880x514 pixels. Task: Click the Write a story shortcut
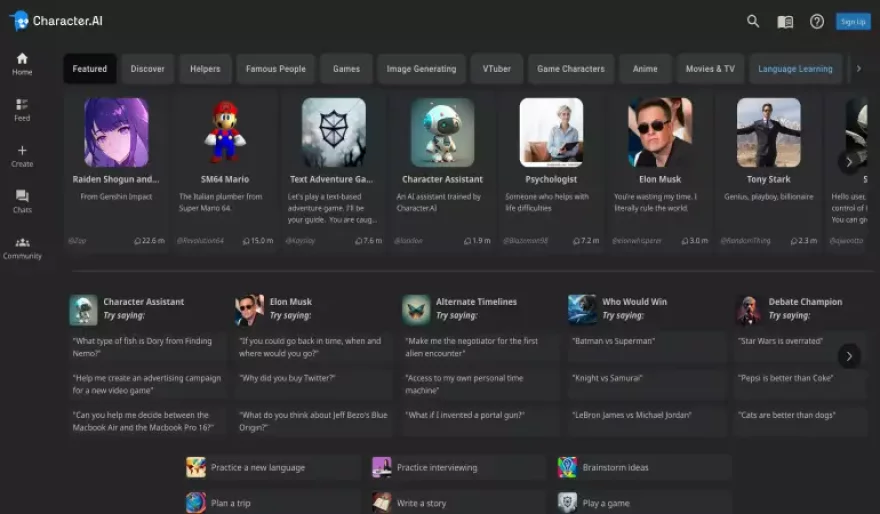459,503
